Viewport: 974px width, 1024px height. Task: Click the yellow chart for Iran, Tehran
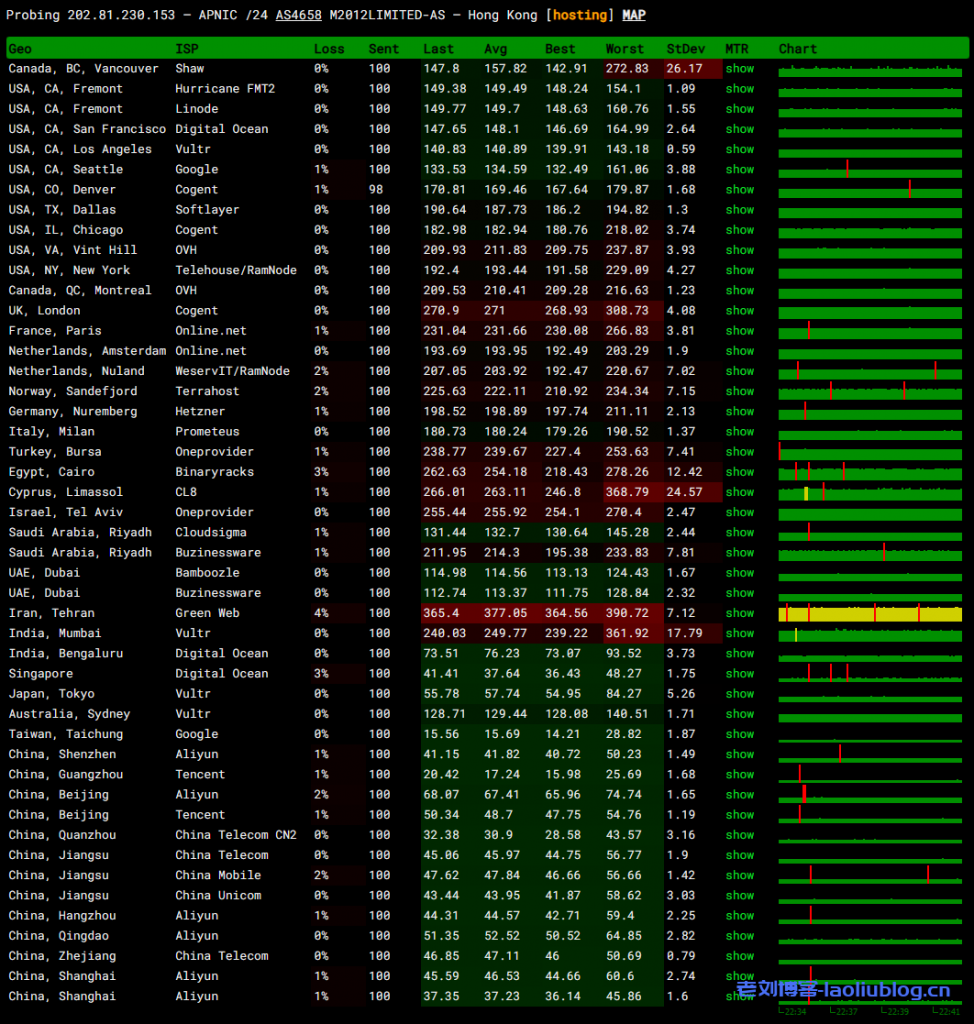870,613
